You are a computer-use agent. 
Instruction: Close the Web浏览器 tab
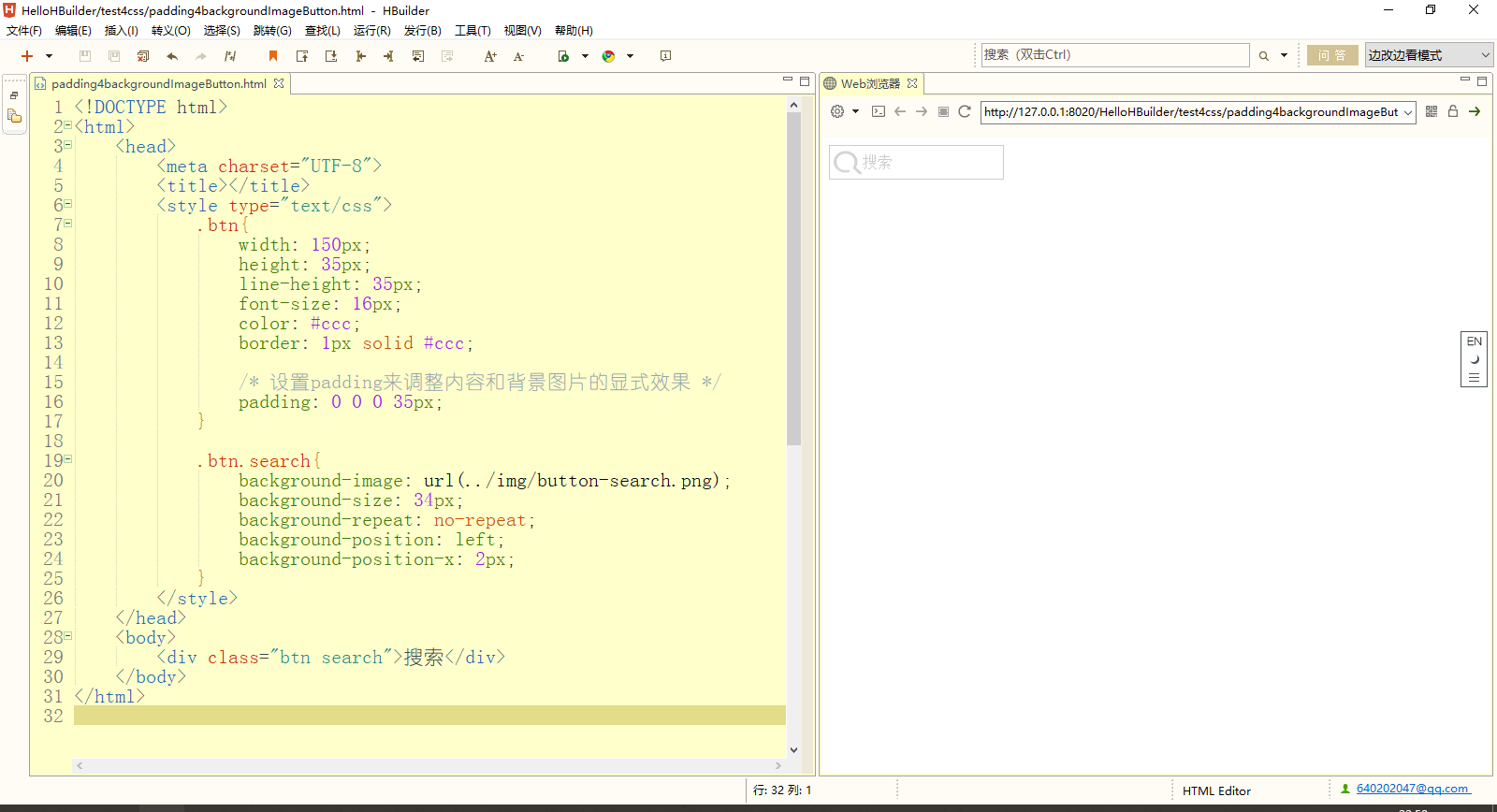click(x=912, y=83)
